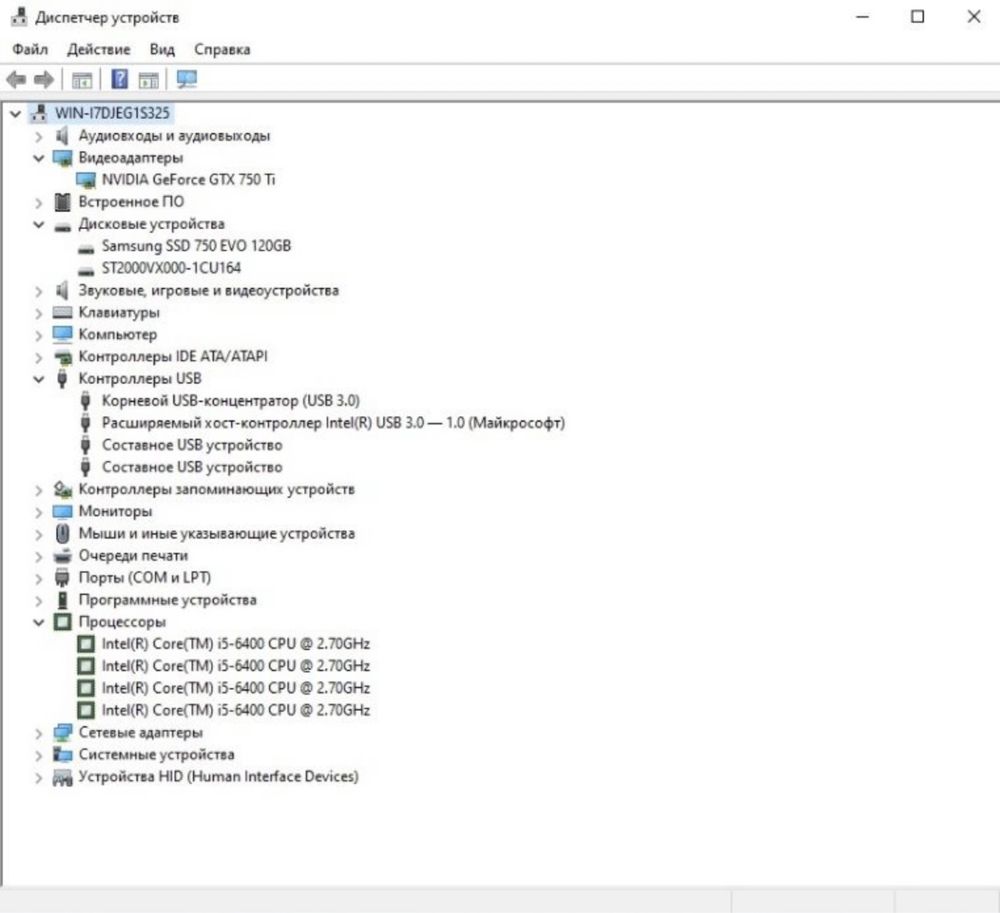Click the icon for Контроллеры запоминающих устройств

(62, 489)
